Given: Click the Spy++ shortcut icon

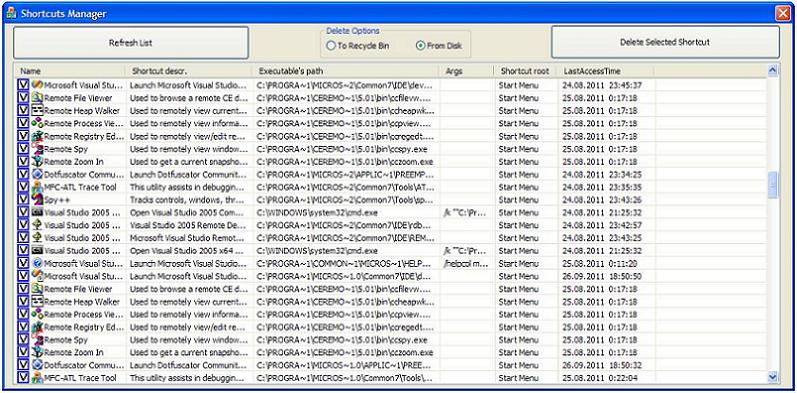Looking at the screenshot, I should [x=38, y=199].
